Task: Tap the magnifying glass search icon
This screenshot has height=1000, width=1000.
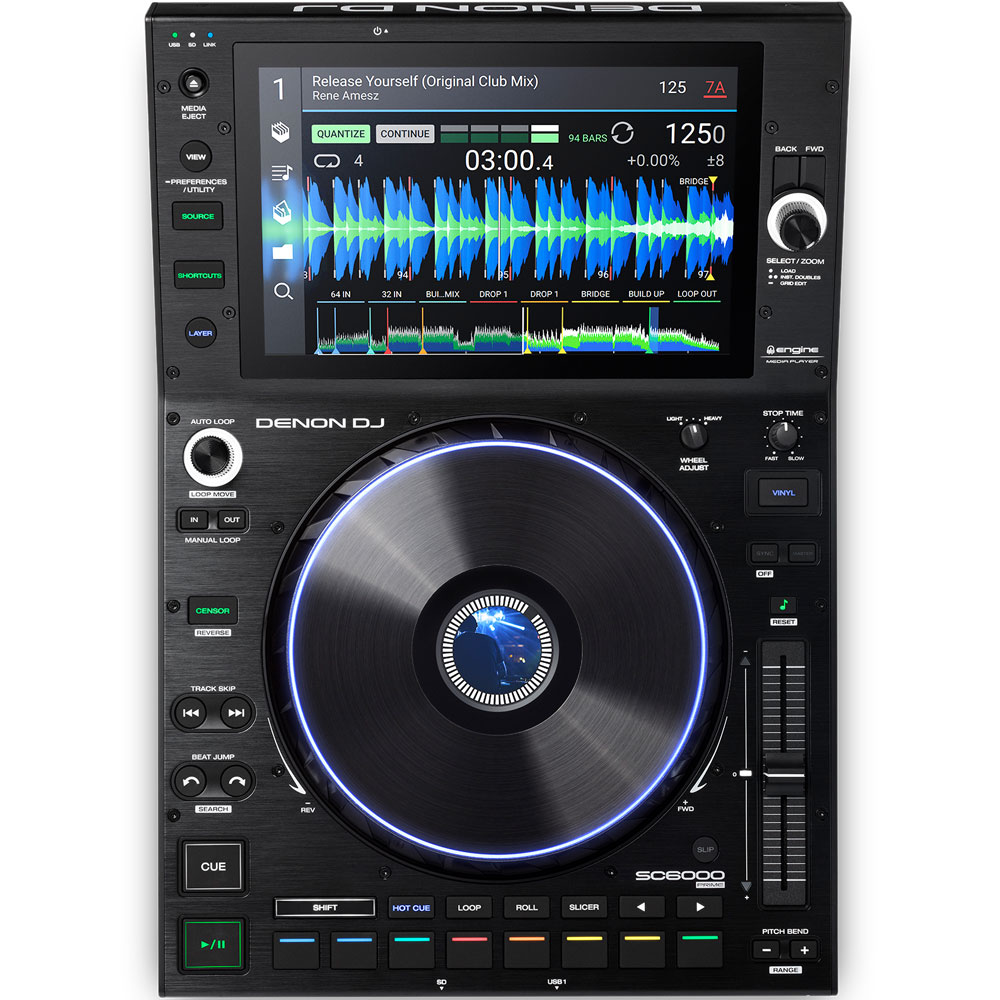Action: (x=283, y=291)
